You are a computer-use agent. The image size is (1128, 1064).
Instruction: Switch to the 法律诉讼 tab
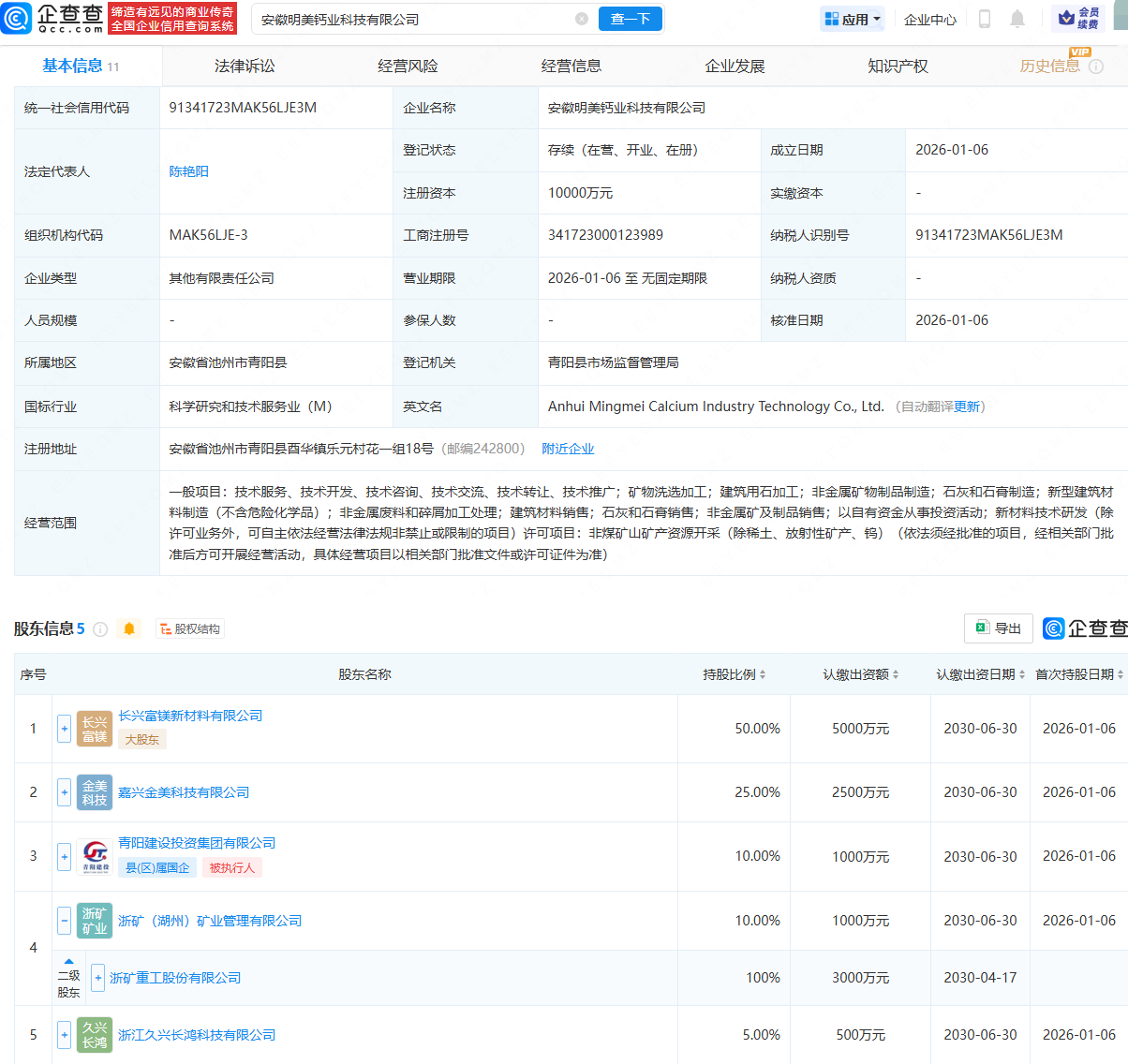pyautogui.click(x=245, y=66)
